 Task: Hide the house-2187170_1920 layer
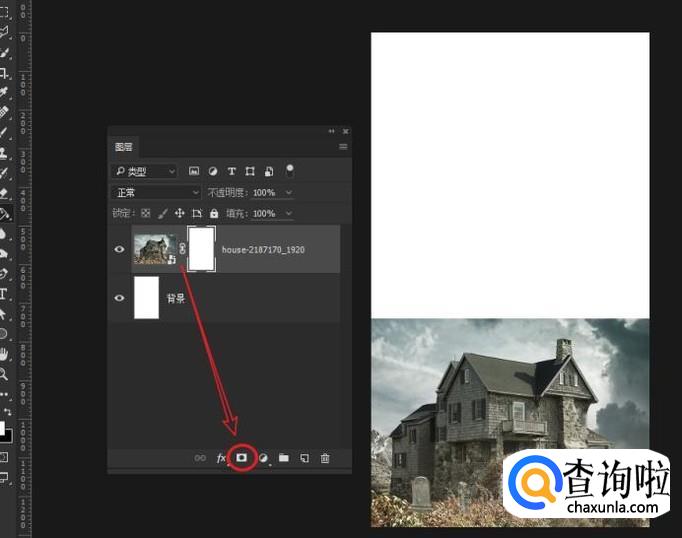[120, 249]
